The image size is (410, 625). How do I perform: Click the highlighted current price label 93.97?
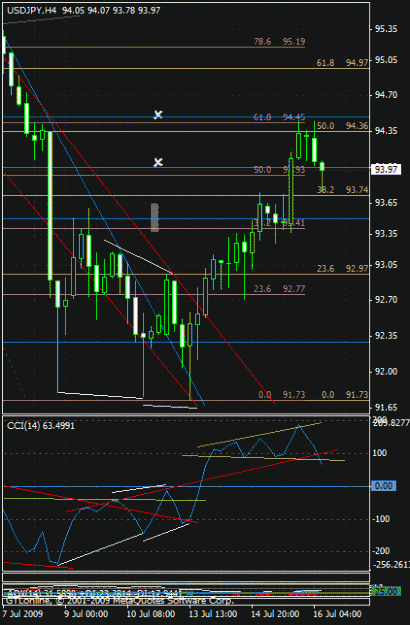(x=386, y=169)
